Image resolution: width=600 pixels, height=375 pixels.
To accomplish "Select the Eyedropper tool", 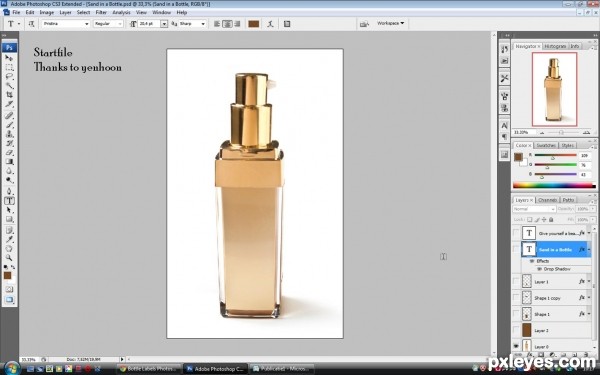I will coord(9,240).
